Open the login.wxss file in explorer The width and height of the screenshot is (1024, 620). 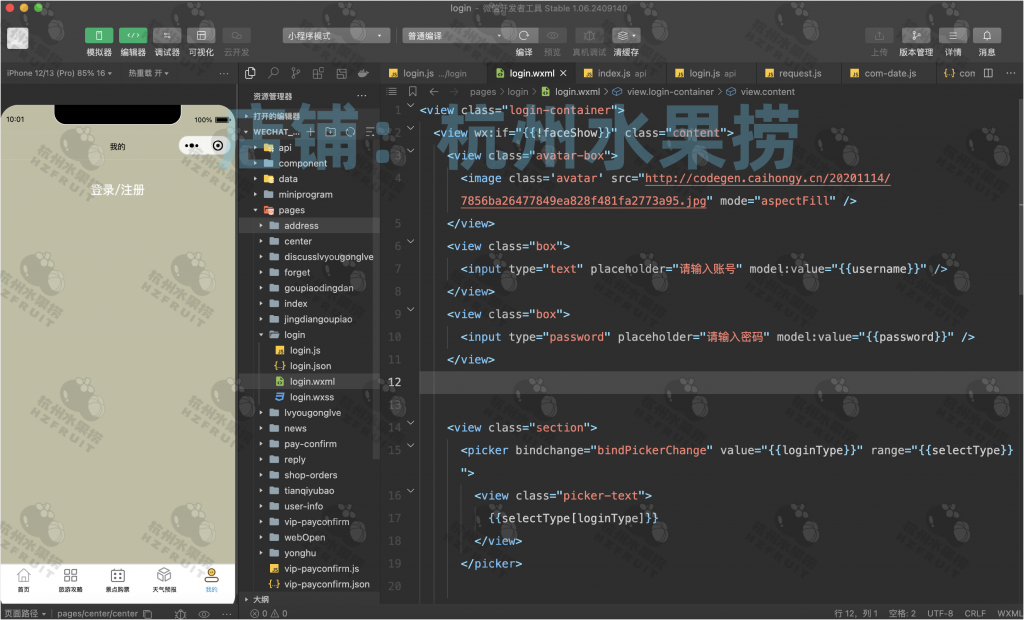311,397
